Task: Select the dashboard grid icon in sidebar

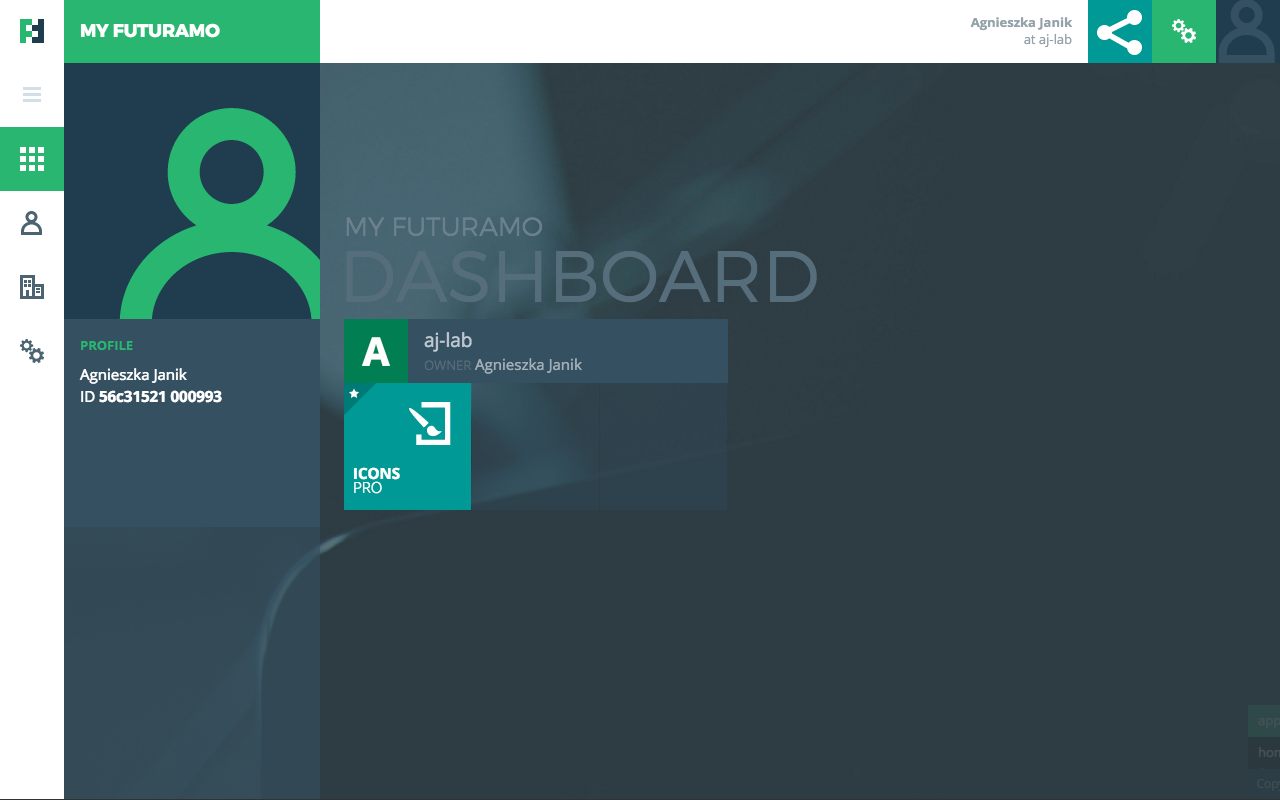Action: coord(32,159)
